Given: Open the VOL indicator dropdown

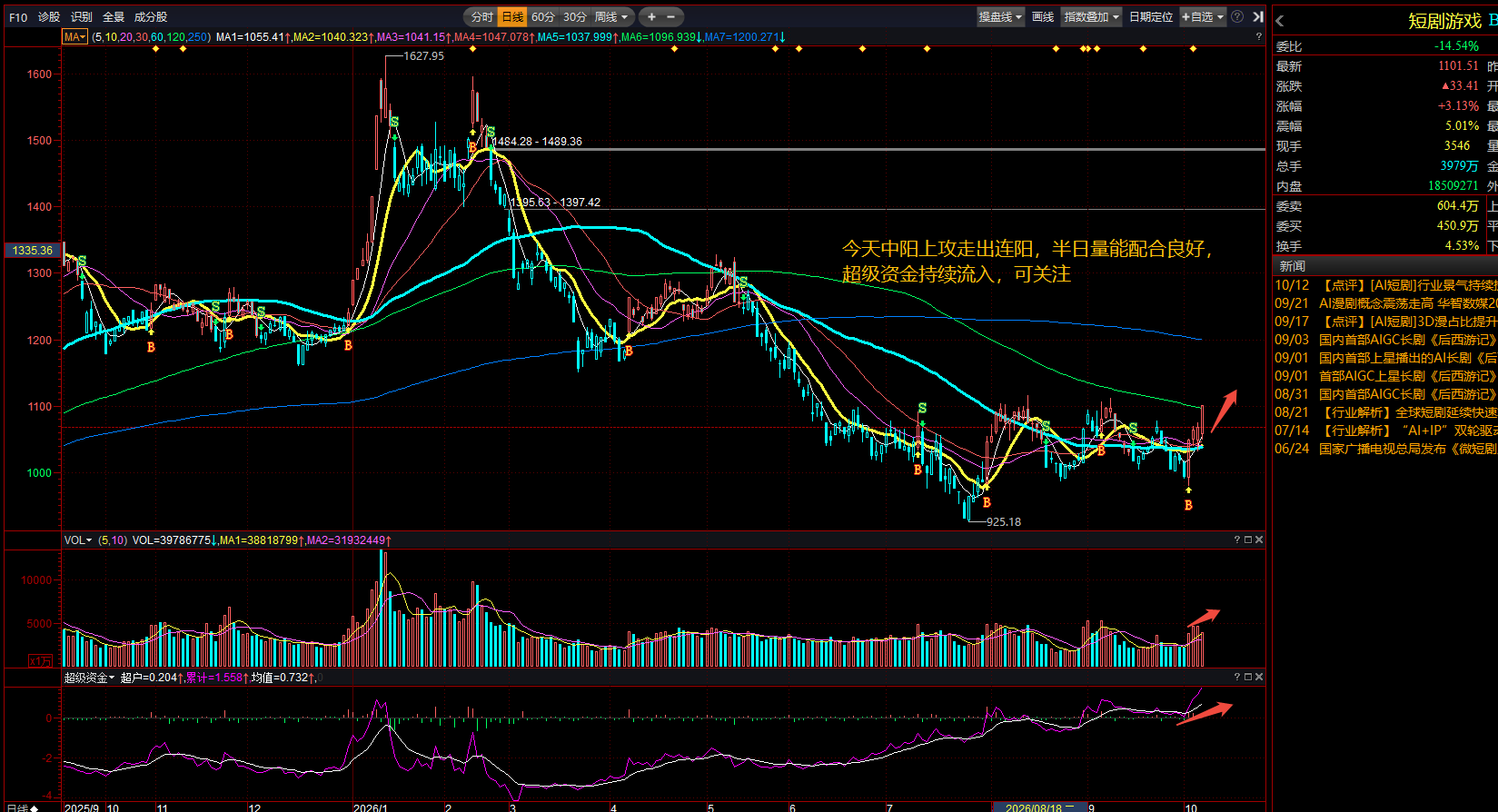Looking at the screenshot, I should [x=77, y=540].
